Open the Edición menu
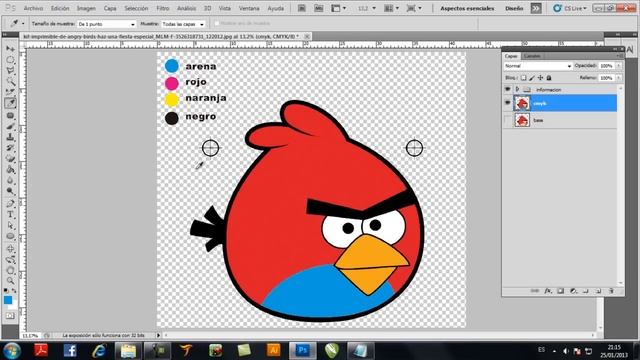The image size is (640, 360). (x=60, y=8)
